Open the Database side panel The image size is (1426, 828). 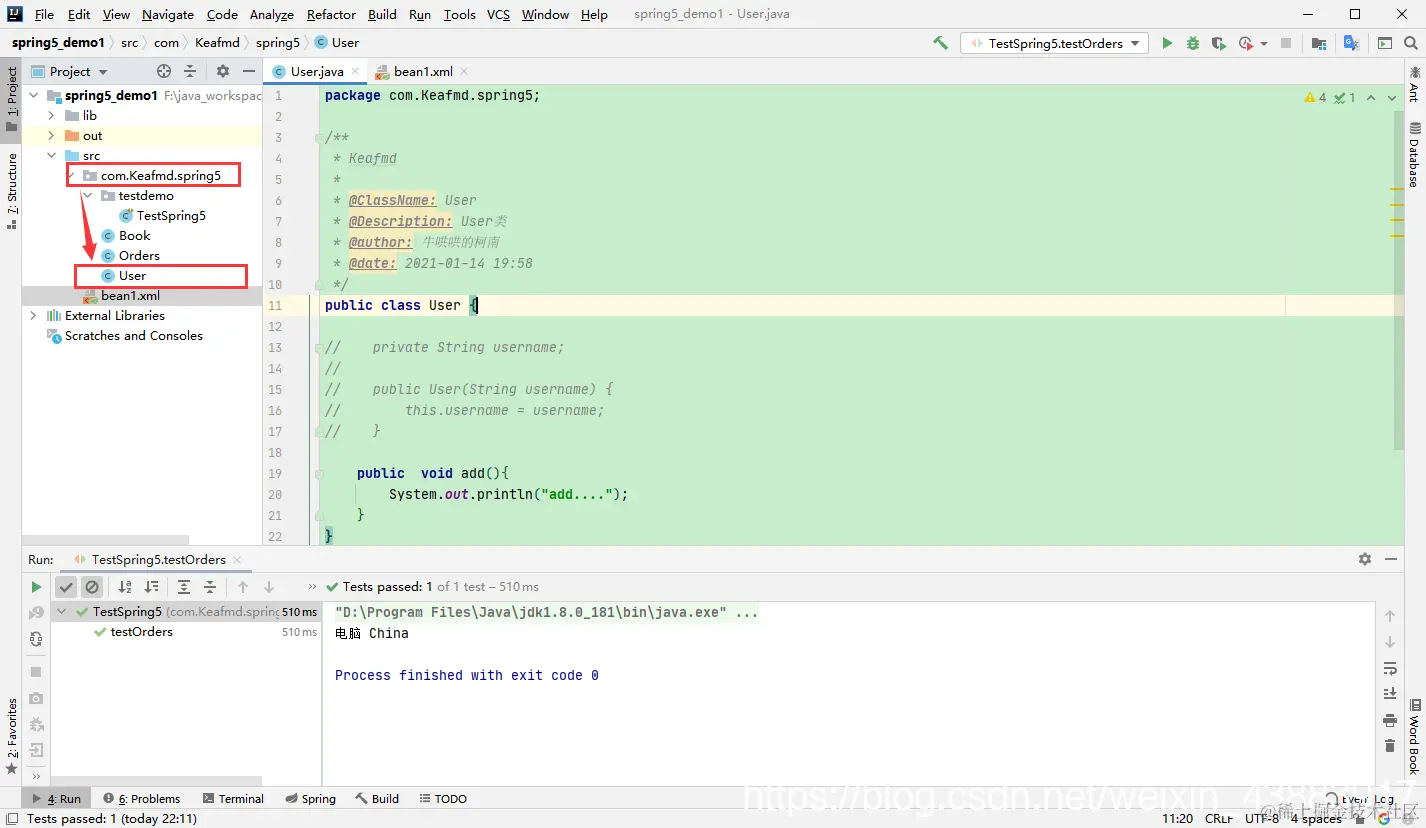[1414, 155]
